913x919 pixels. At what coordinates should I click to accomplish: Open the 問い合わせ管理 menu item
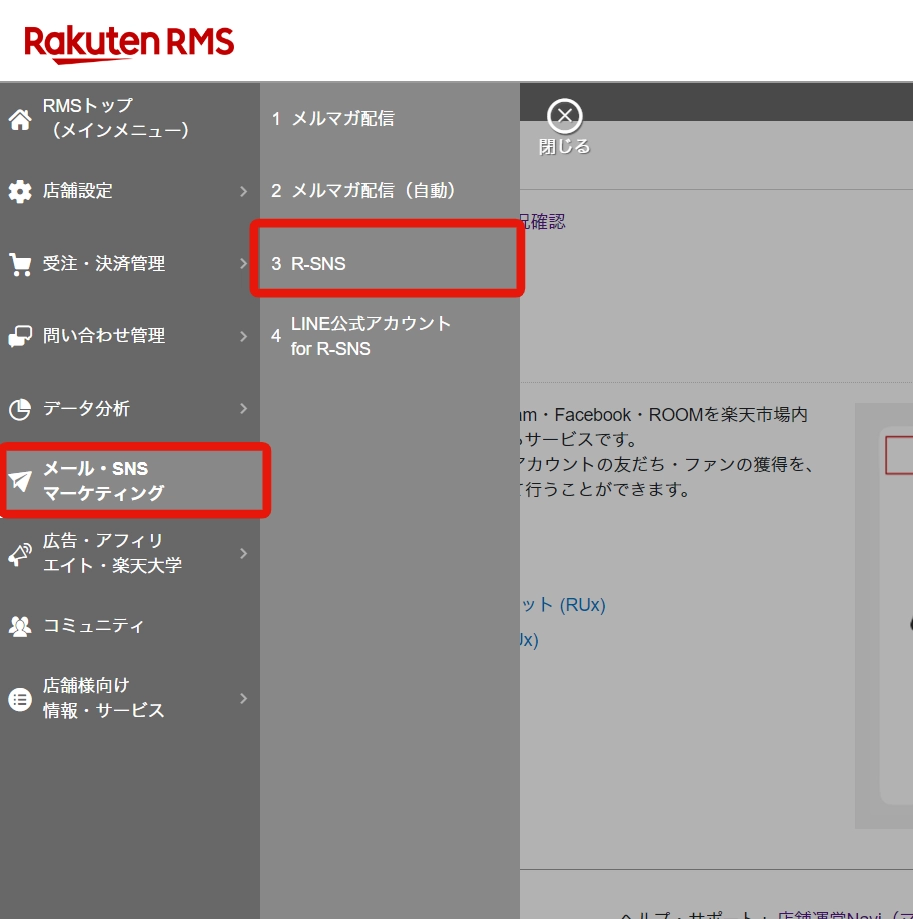click(130, 336)
